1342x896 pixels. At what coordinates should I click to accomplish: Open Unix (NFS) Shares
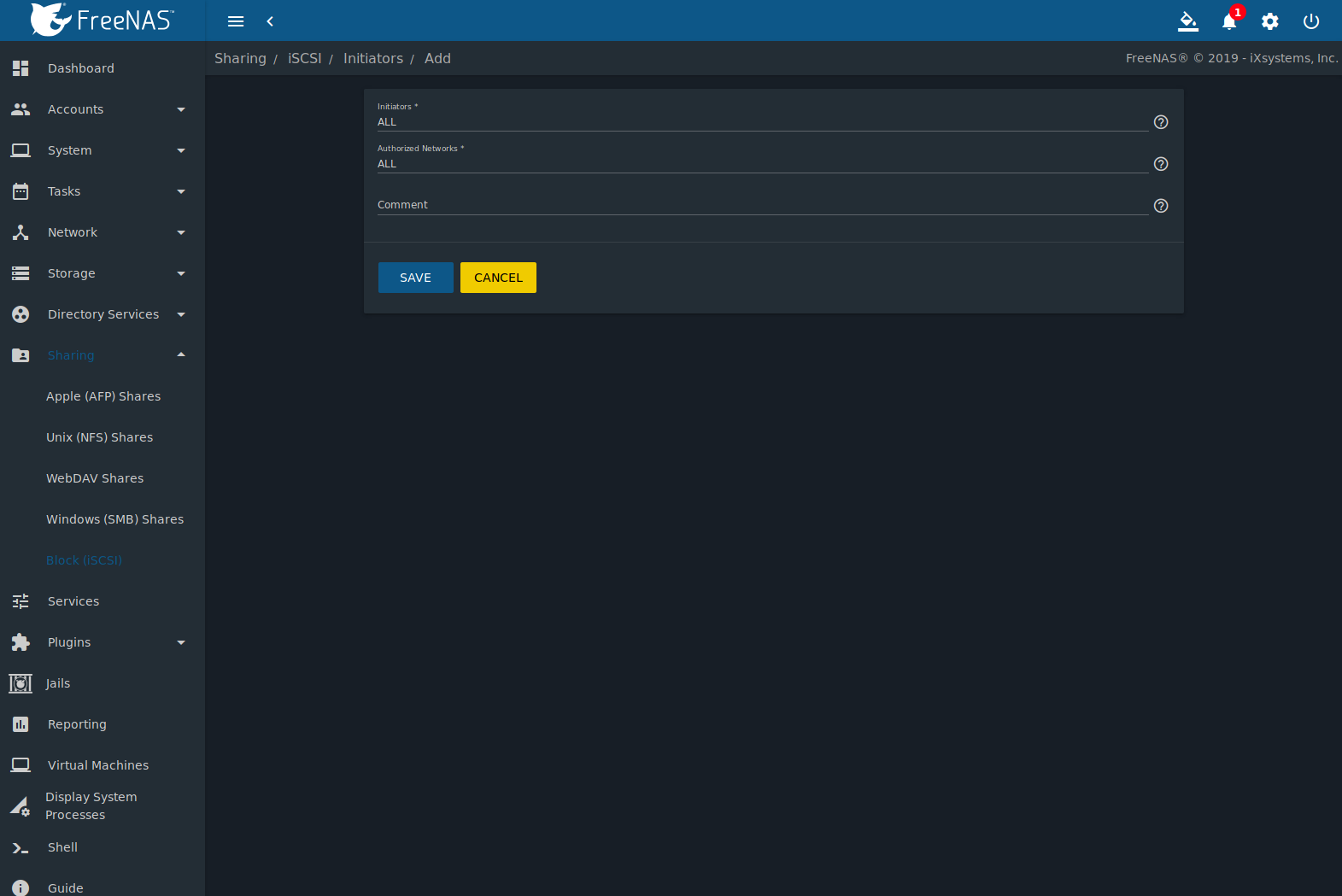click(100, 437)
